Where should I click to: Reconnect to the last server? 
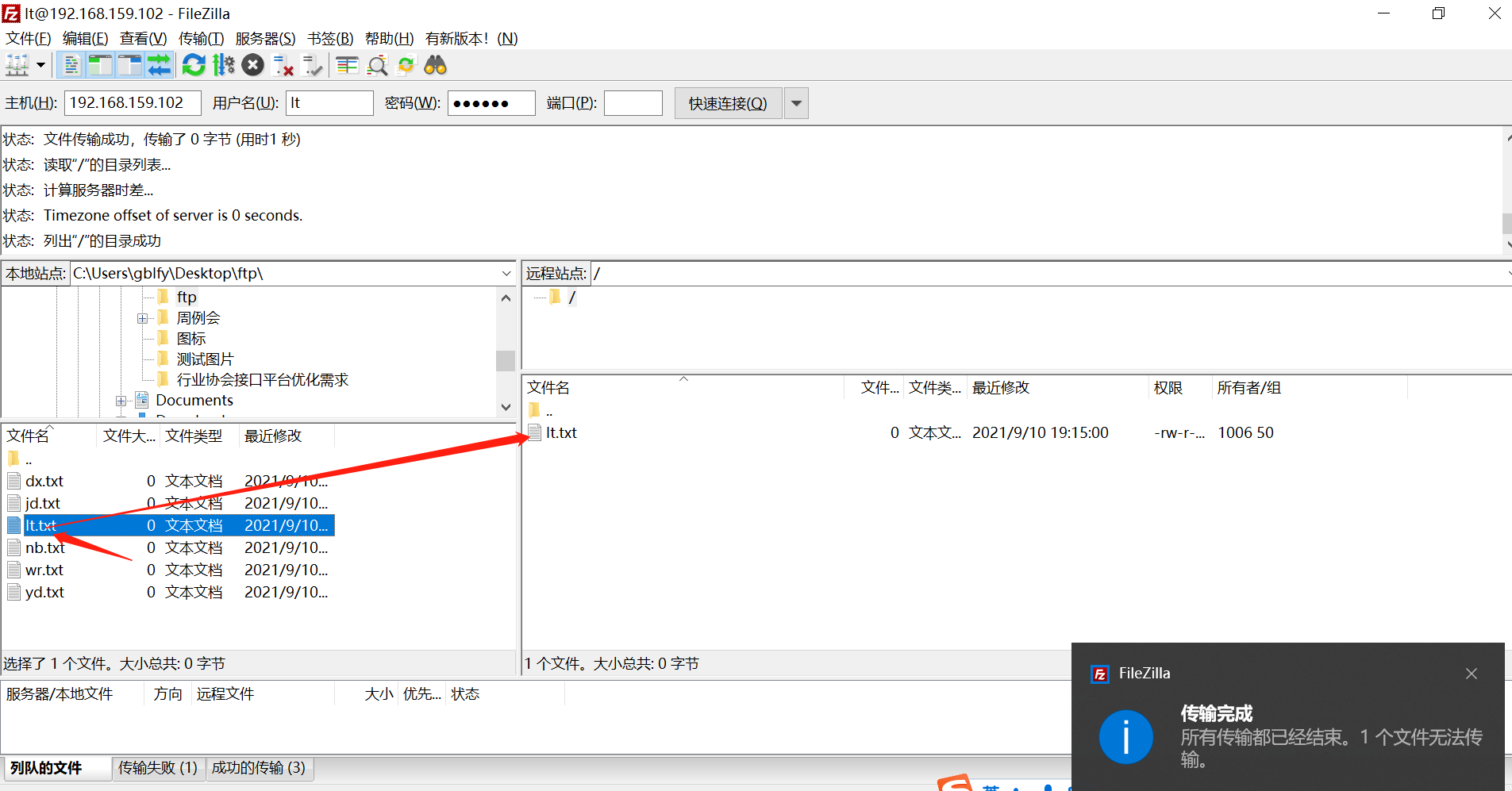point(313,65)
